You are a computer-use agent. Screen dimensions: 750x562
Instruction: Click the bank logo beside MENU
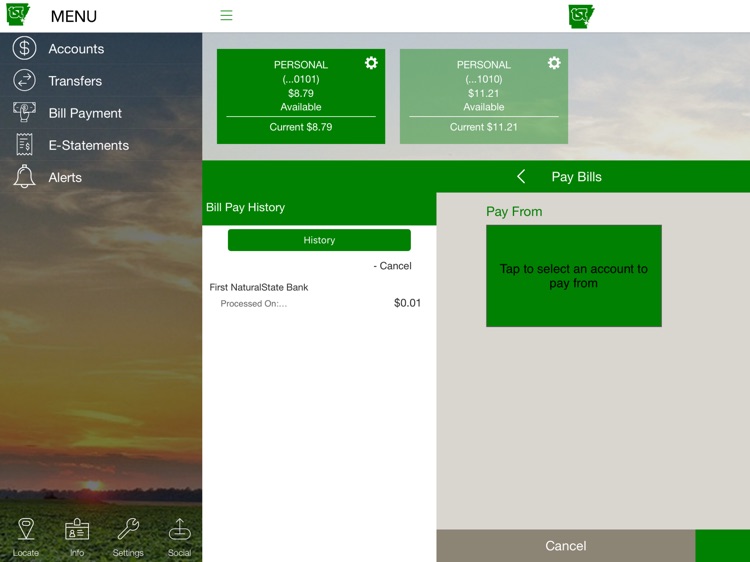18,14
